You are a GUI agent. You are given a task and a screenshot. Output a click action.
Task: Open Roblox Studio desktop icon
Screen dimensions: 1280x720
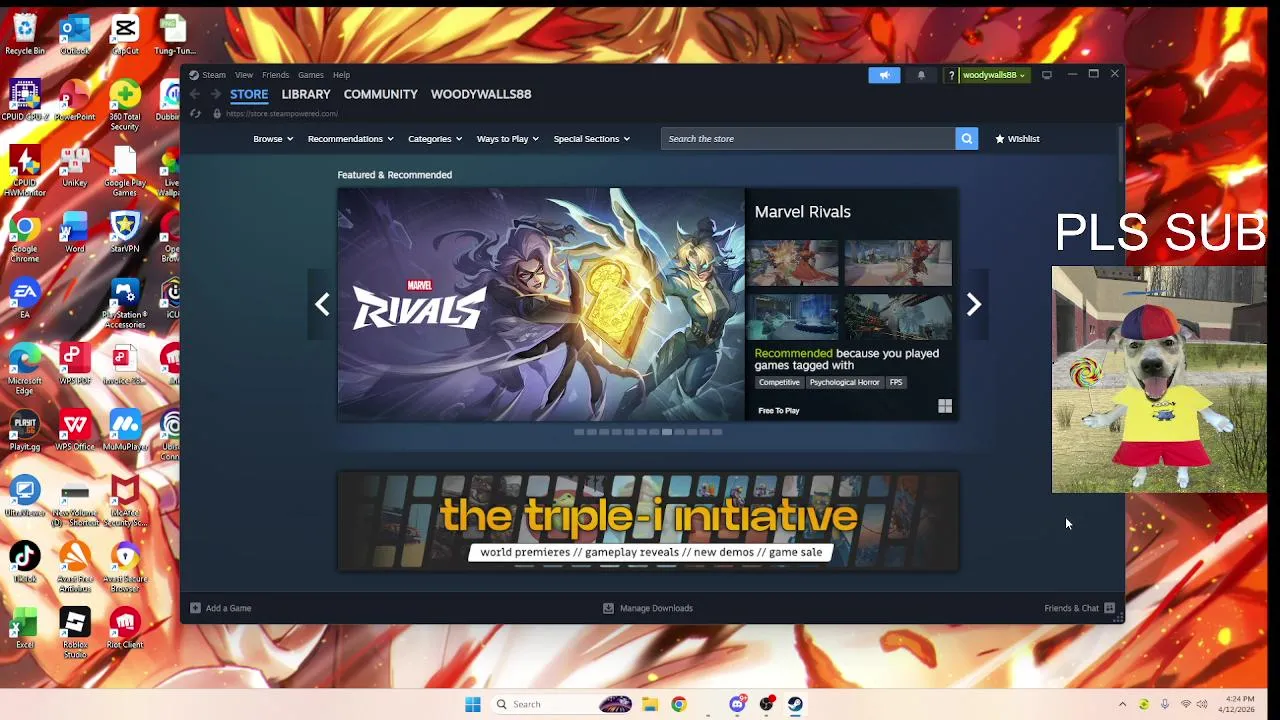[75, 632]
